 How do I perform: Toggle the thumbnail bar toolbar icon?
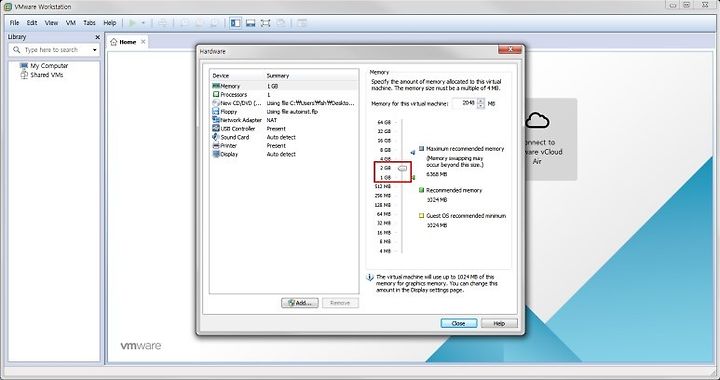coord(250,23)
